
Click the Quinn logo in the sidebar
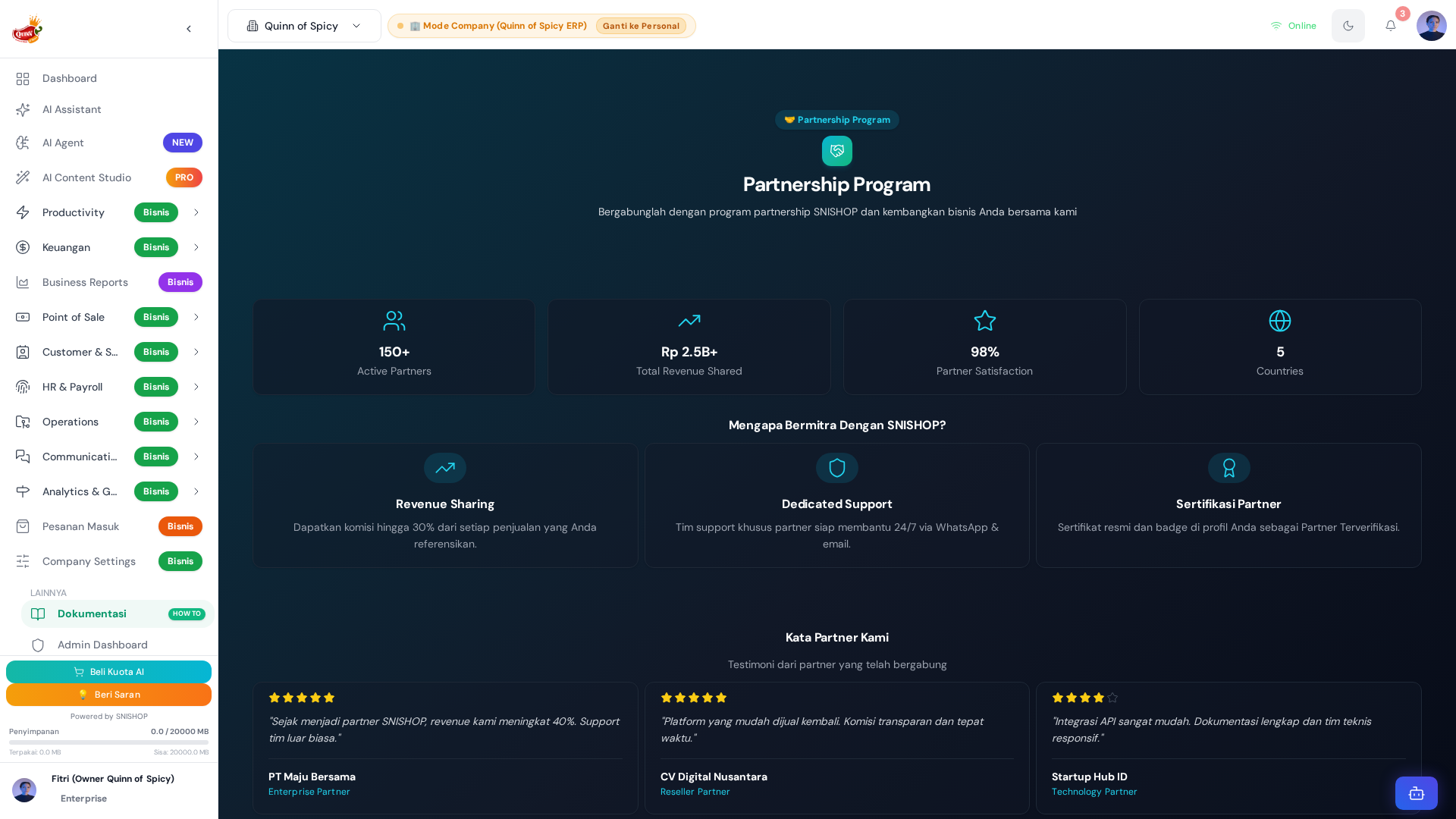coord(27,29)
